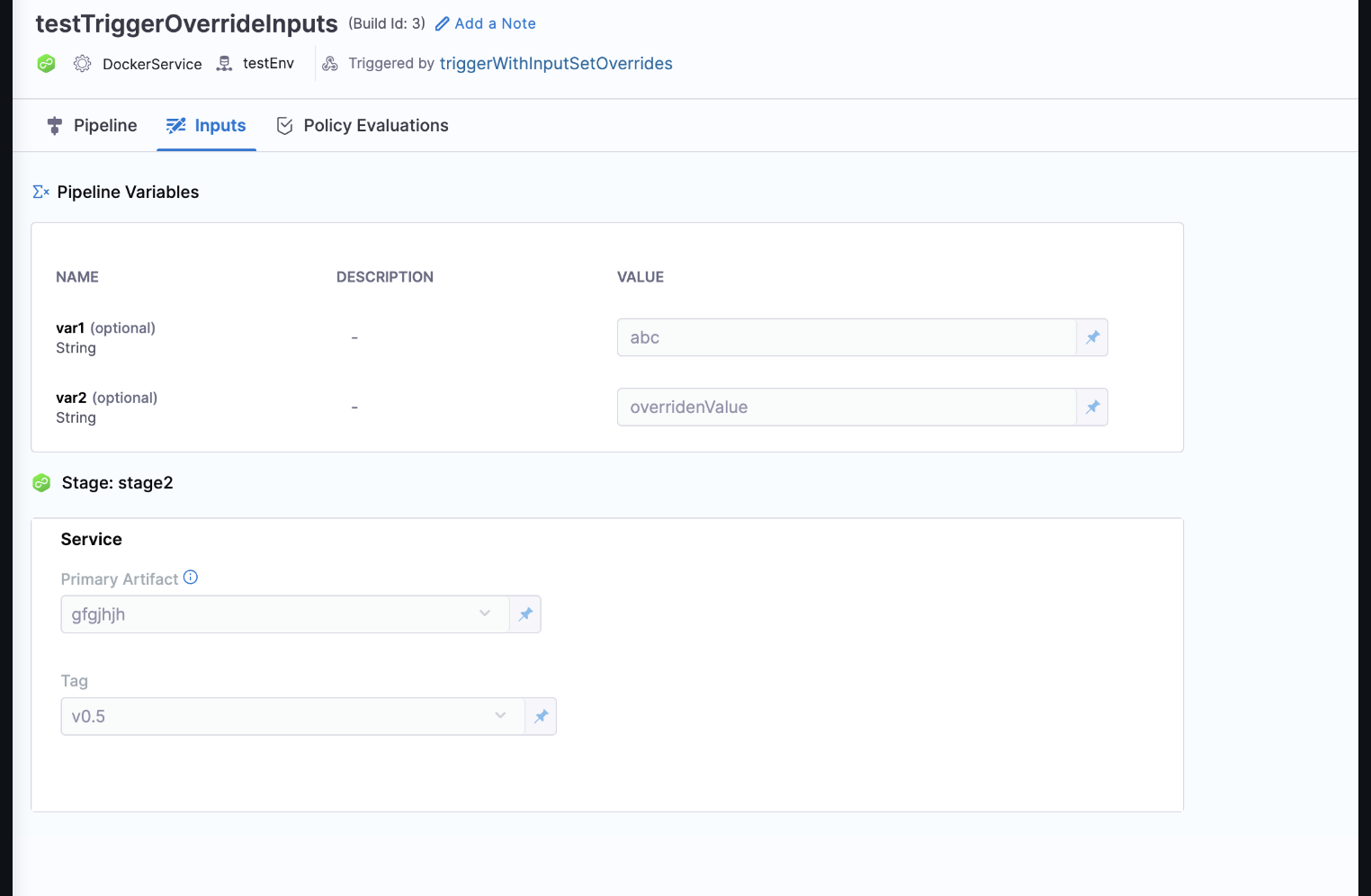The image size is (1371, 896).
Task: Click the green status icon near DockerService
Action: coord(46,64)
